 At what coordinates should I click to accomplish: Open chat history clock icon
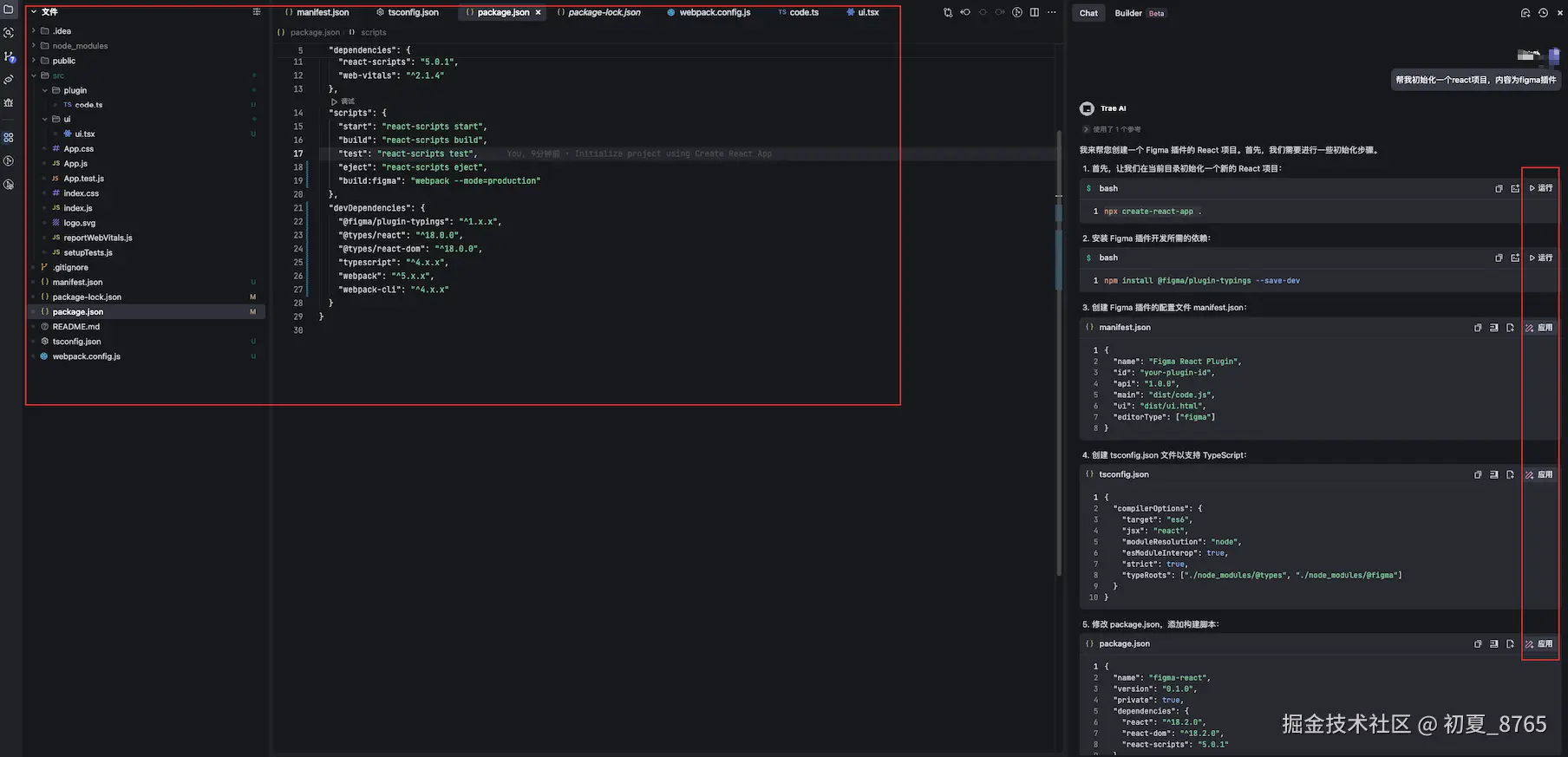click(1543, 13)
